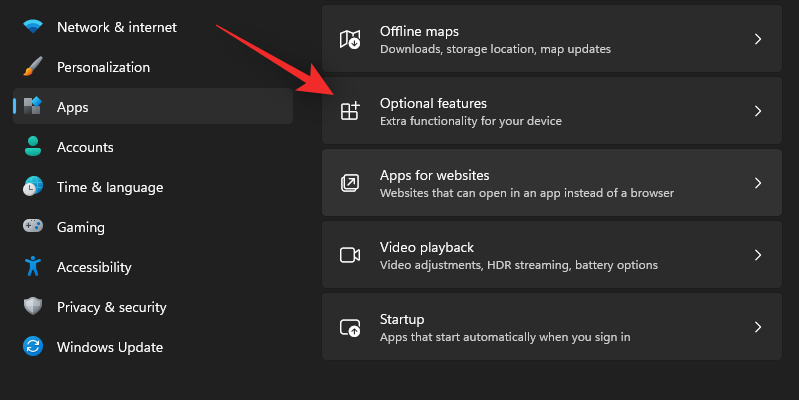Click the Optional features grid icon
Image resolution: width=799 pixels, height=400 pixels.
350,111
